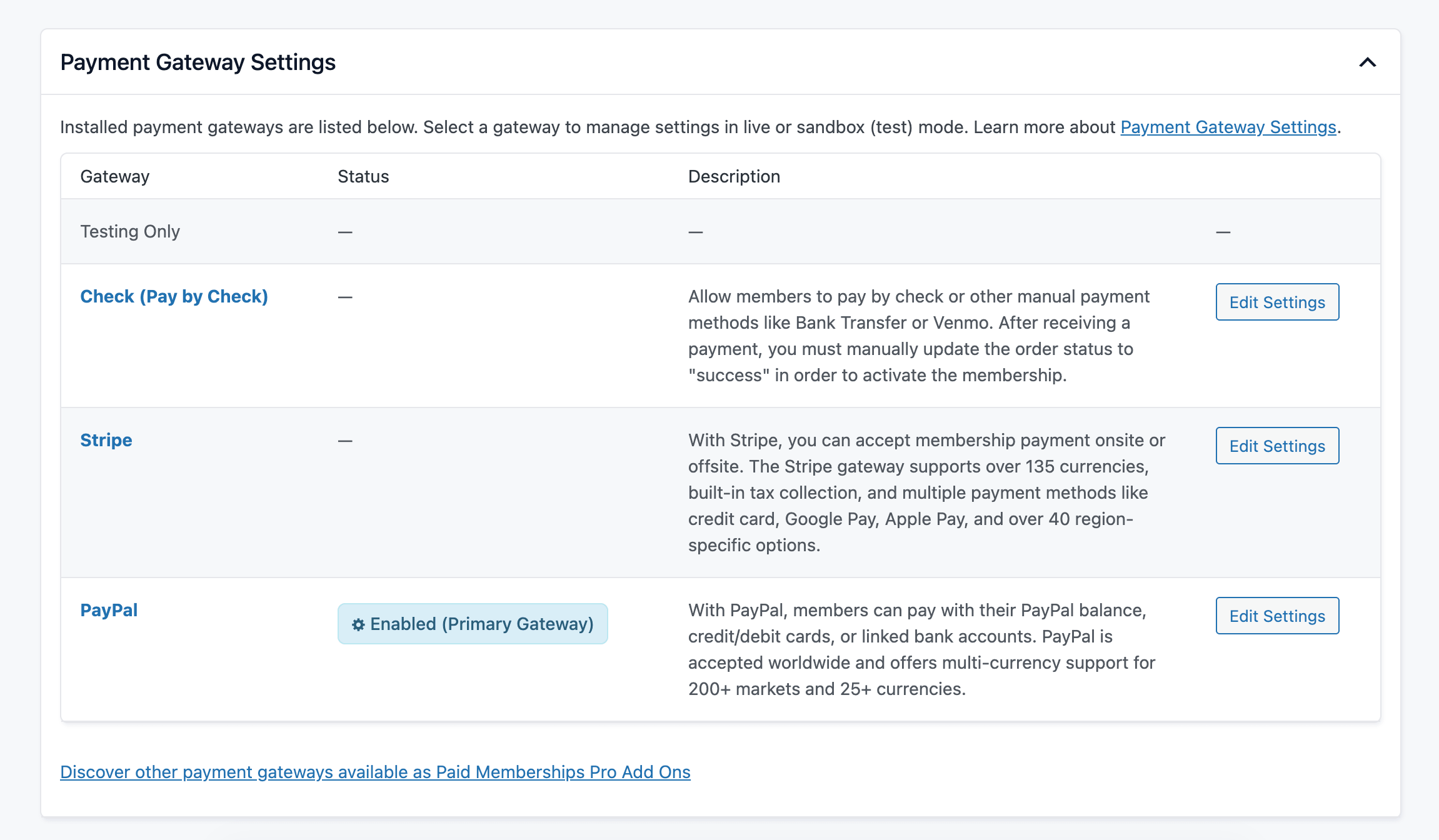Click the gear icon in the Enabled badge
Image resolution: width=1439 pixels, height=840 pixels.
point(358,623)
